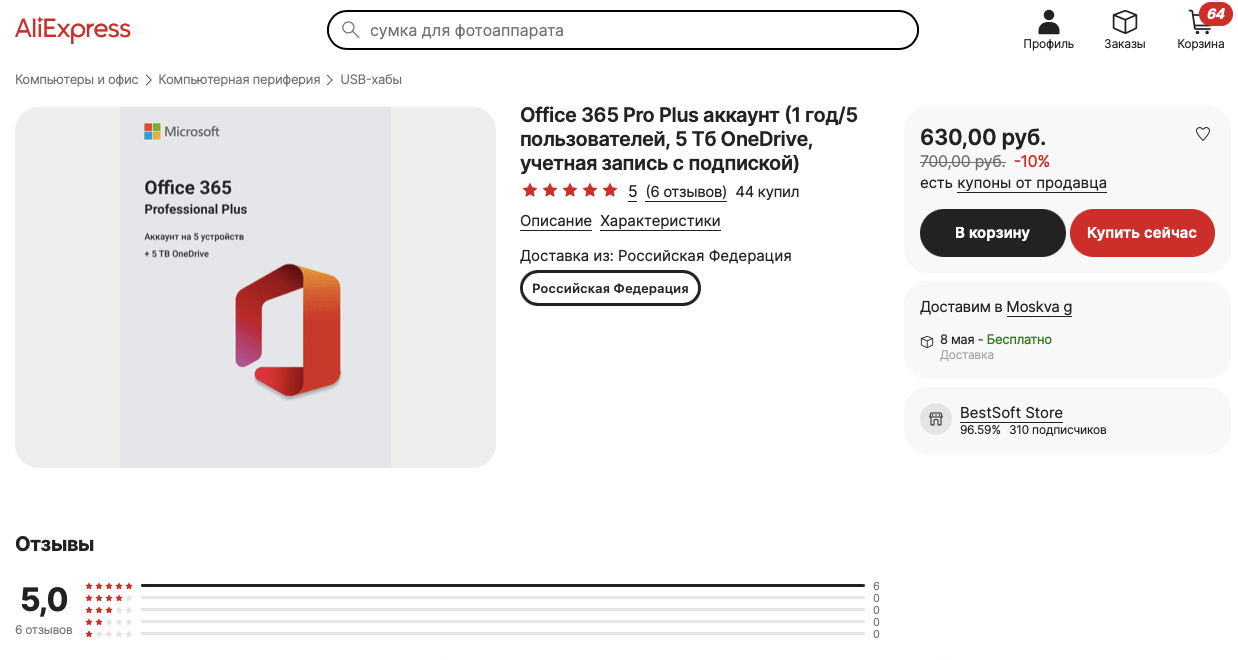Open the BestSoft Store page

pos(1010,412)
